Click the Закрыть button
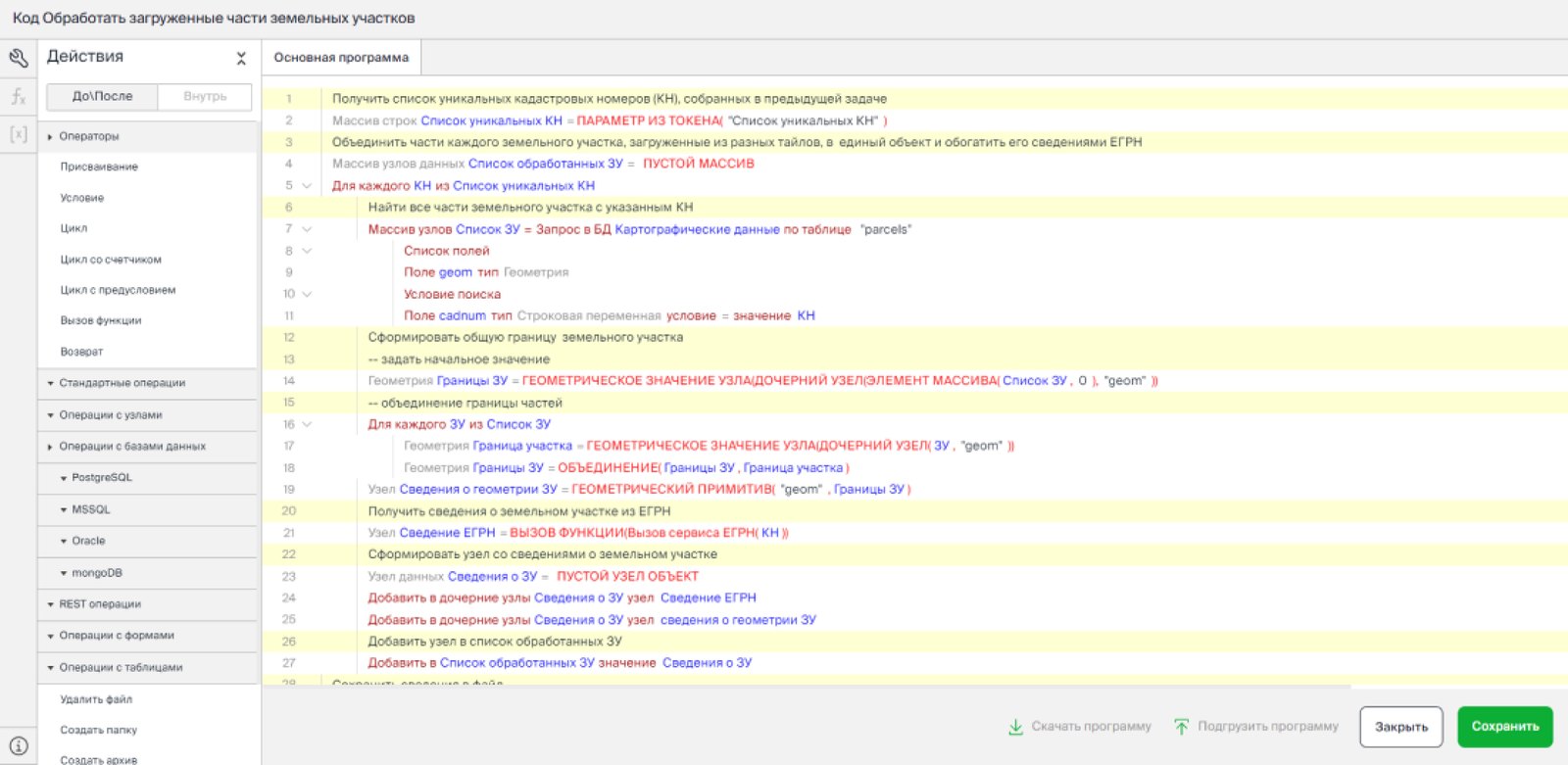This screenshot has width=1568, height=765. point(1401,727)
